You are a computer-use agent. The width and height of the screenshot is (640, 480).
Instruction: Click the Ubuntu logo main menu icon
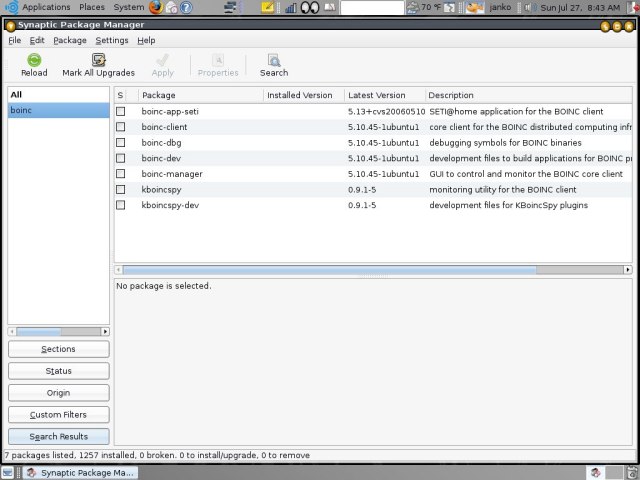(11, 7)
